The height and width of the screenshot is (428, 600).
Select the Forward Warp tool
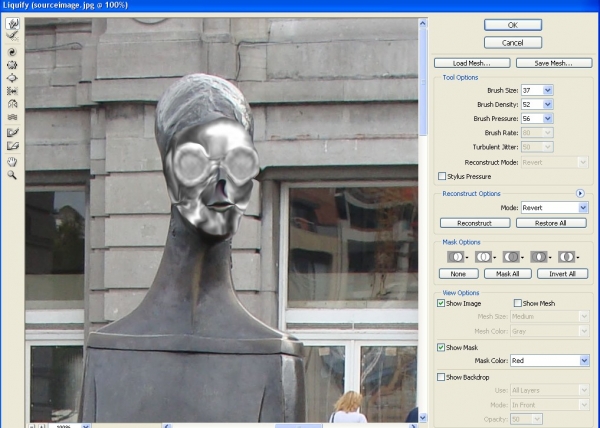coord(12,24)
